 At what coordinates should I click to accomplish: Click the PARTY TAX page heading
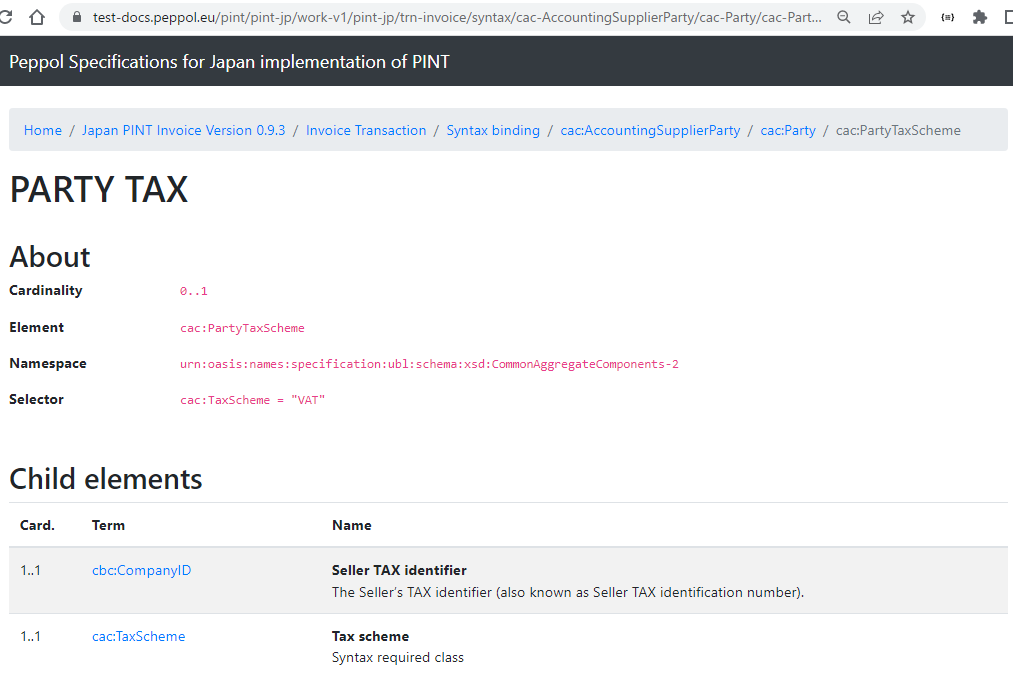point(98,190)
